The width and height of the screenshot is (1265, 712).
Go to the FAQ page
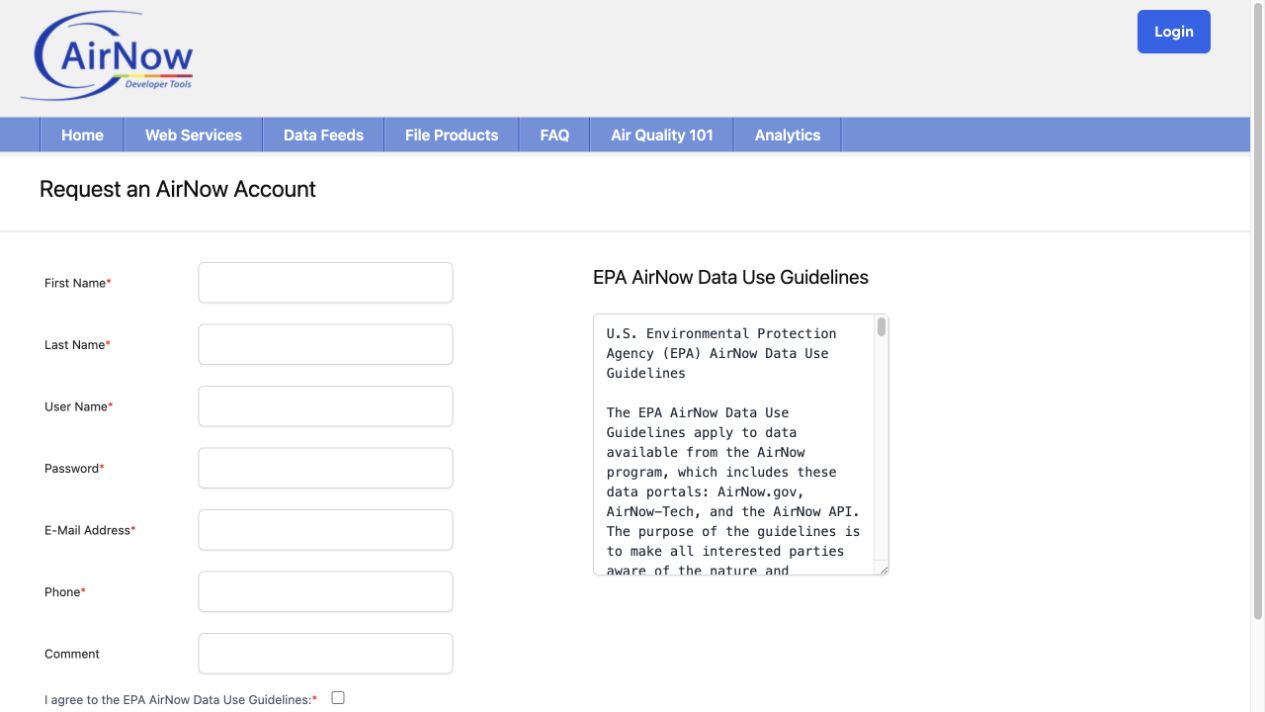pos(554,135)
